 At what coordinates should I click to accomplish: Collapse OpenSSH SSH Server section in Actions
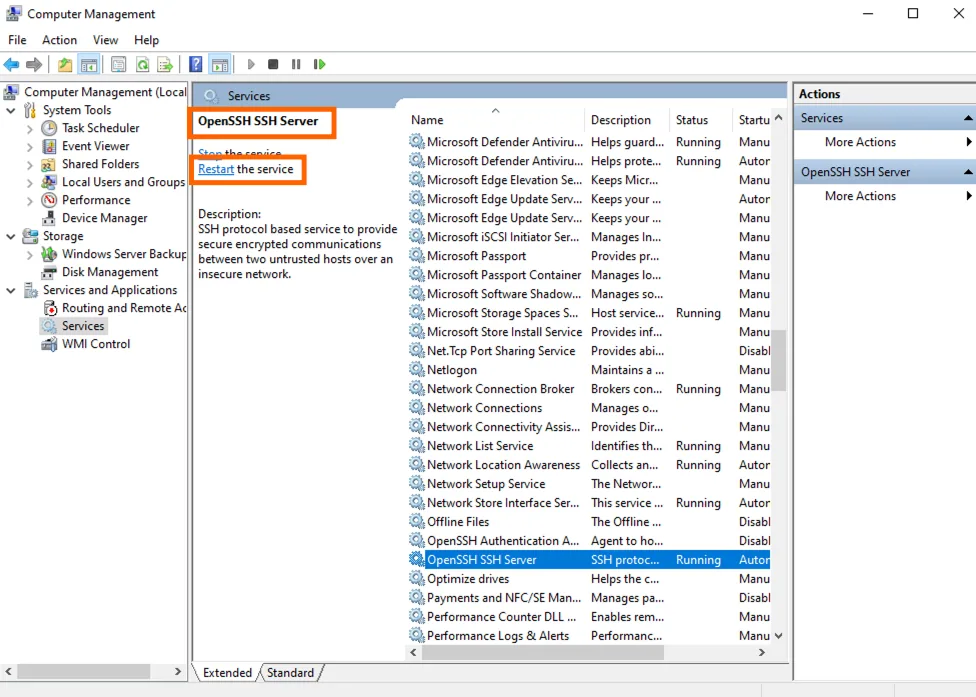pyautogui.click(x=968, y=172)
